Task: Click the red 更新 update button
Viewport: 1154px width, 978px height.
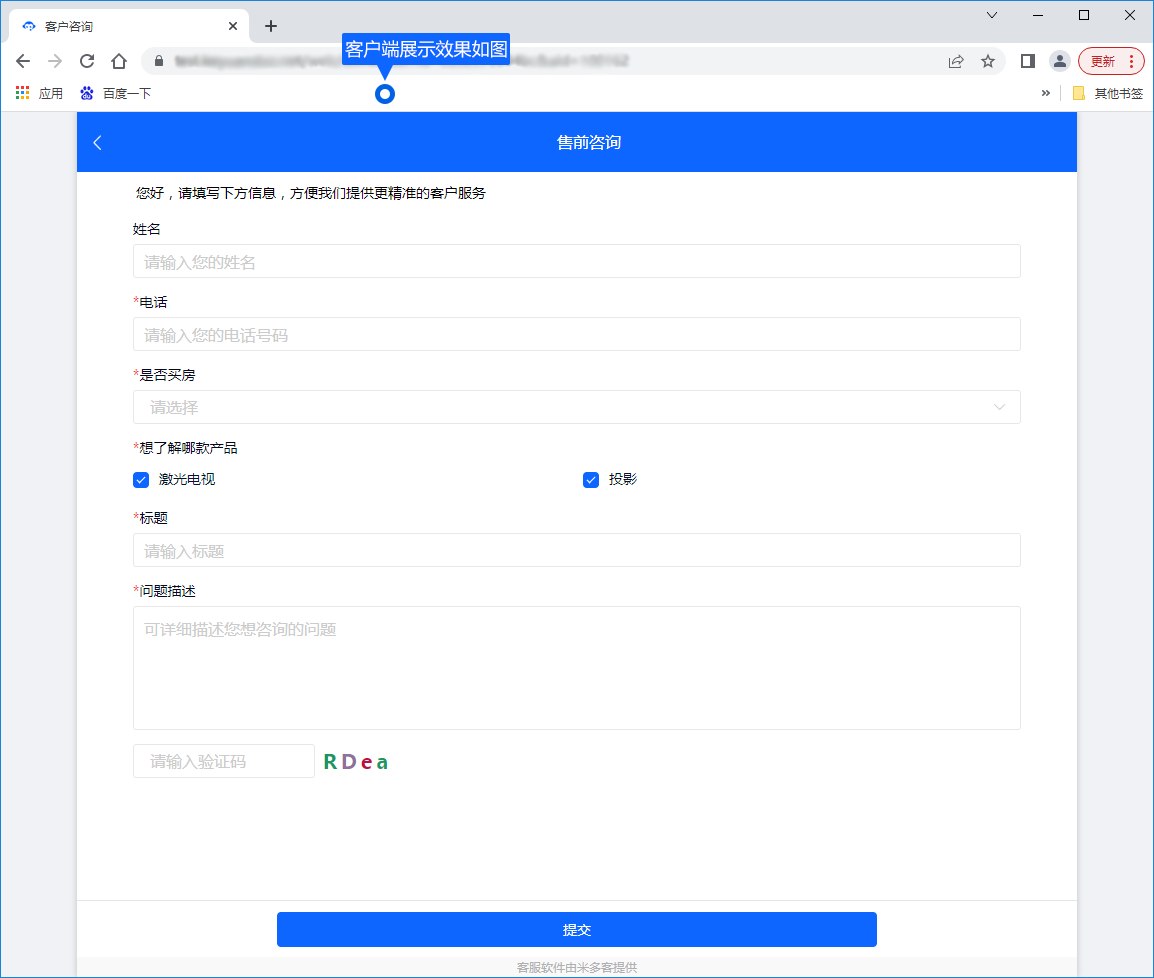Action: tap(1110, 61)
